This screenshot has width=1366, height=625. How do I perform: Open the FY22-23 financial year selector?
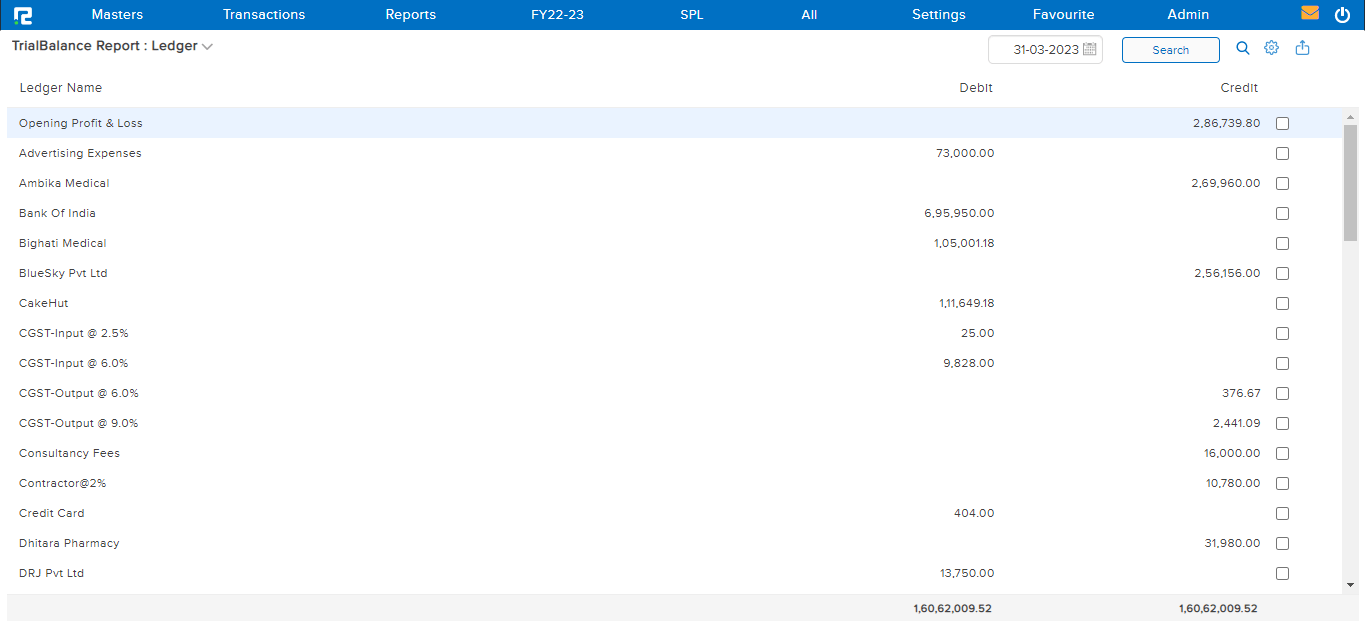[x=557, y=15]
